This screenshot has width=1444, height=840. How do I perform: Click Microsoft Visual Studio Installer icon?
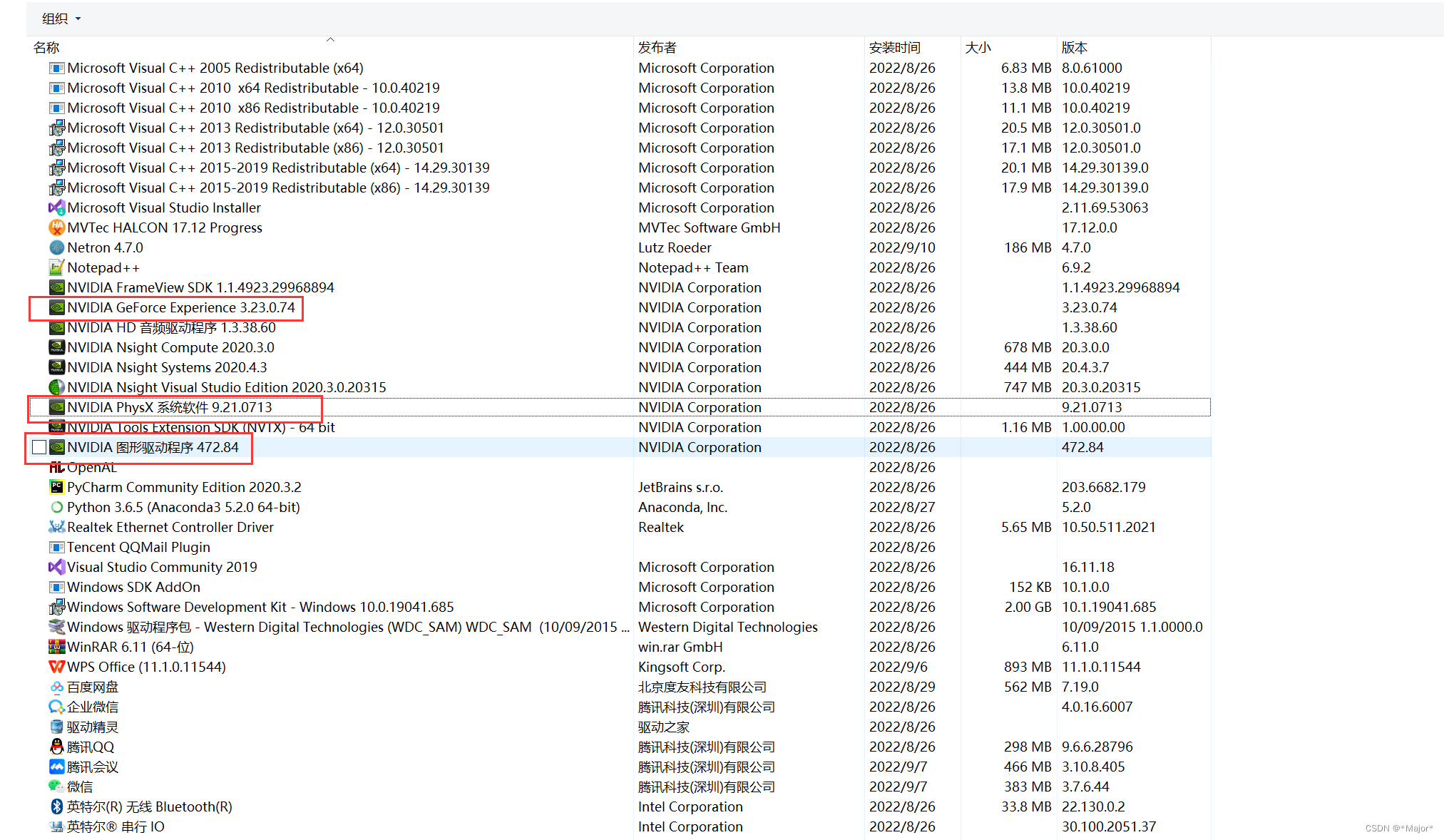pyautogui.click(x=56, y=208)
